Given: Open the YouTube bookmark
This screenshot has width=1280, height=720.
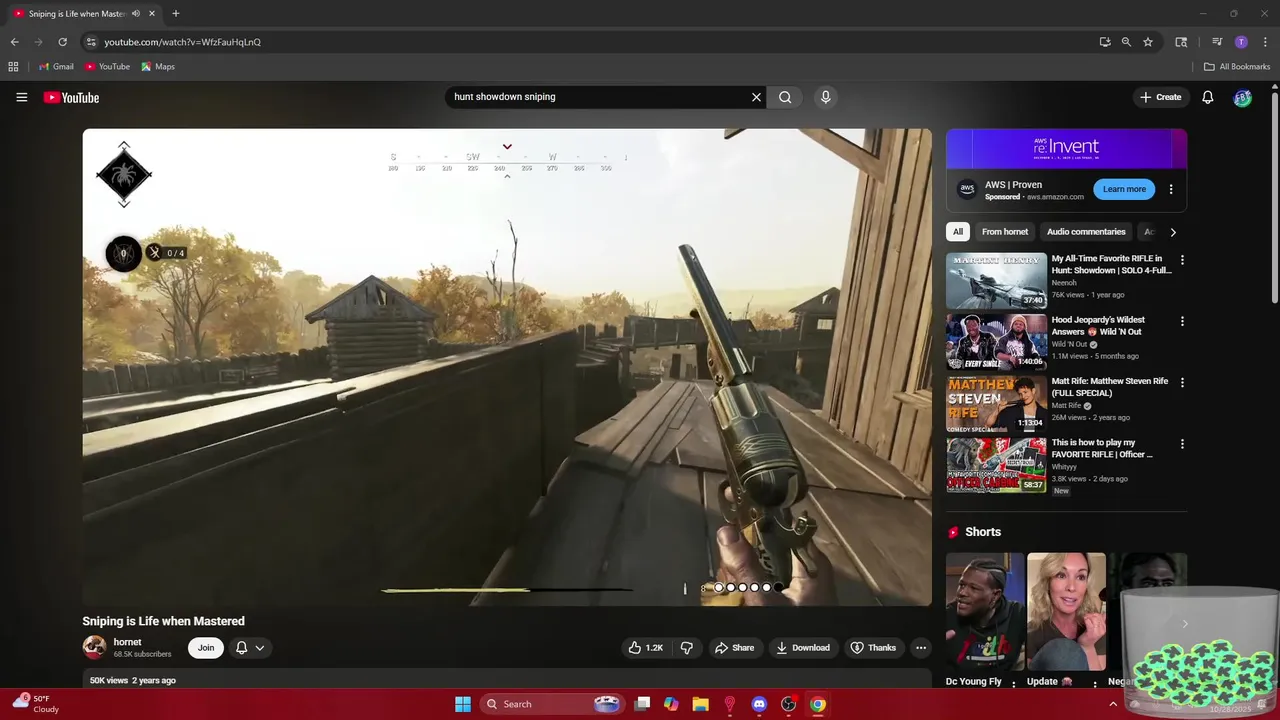Looking at the screenshot, I should (107, 67).
